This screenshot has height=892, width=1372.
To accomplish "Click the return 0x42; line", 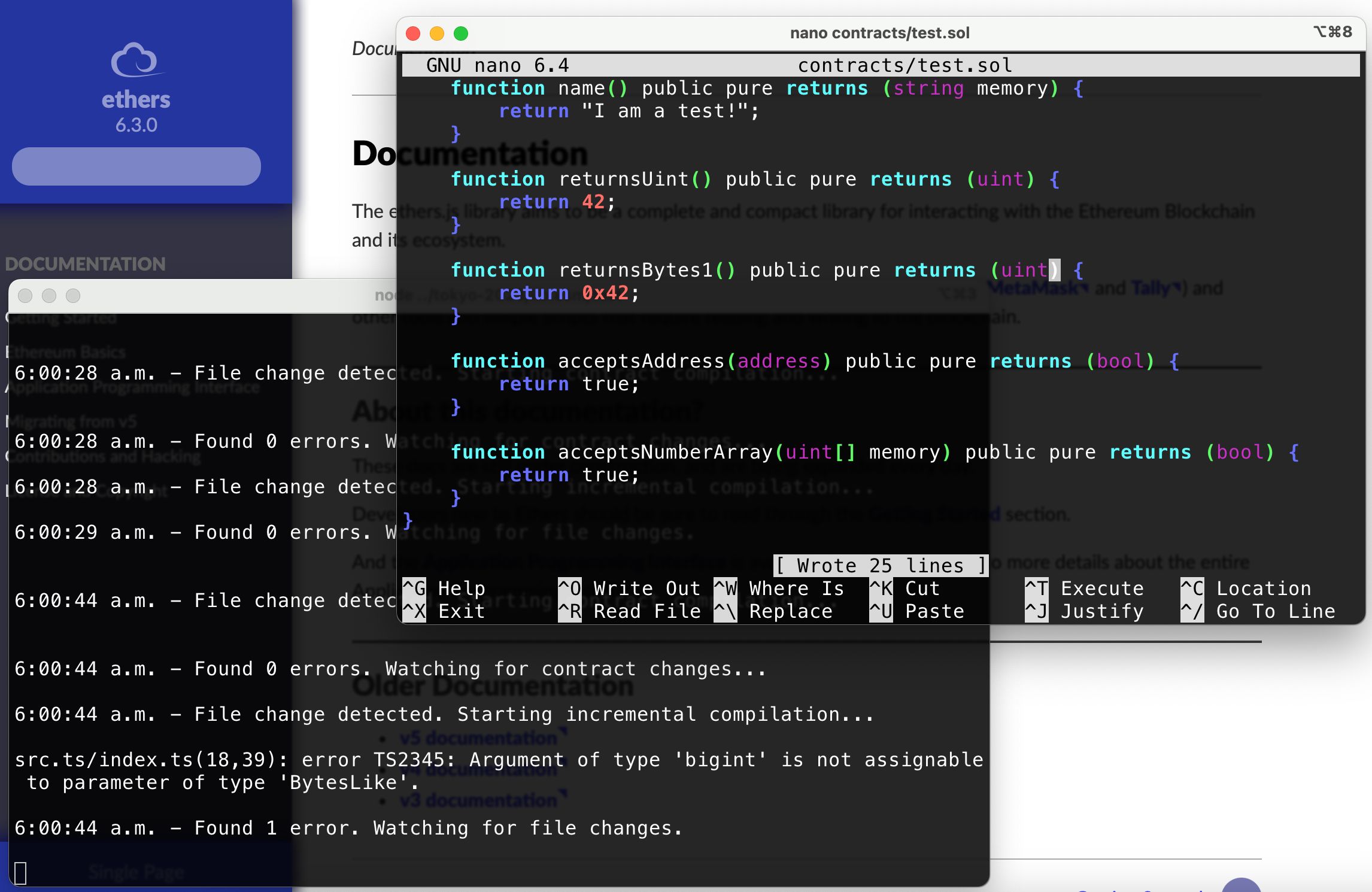I will [x=569, y=293].
